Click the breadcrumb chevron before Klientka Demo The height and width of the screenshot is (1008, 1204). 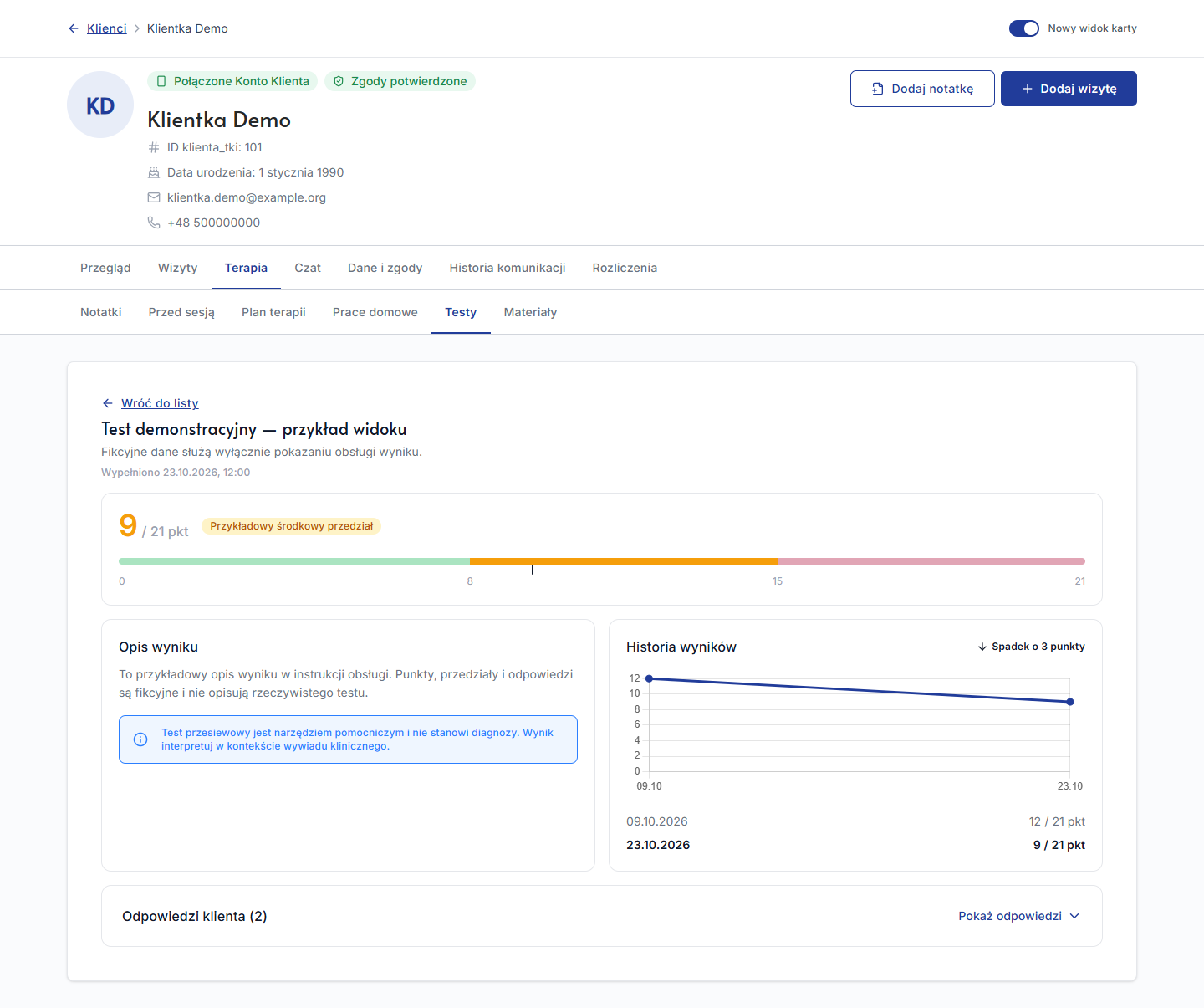(137, 28)
